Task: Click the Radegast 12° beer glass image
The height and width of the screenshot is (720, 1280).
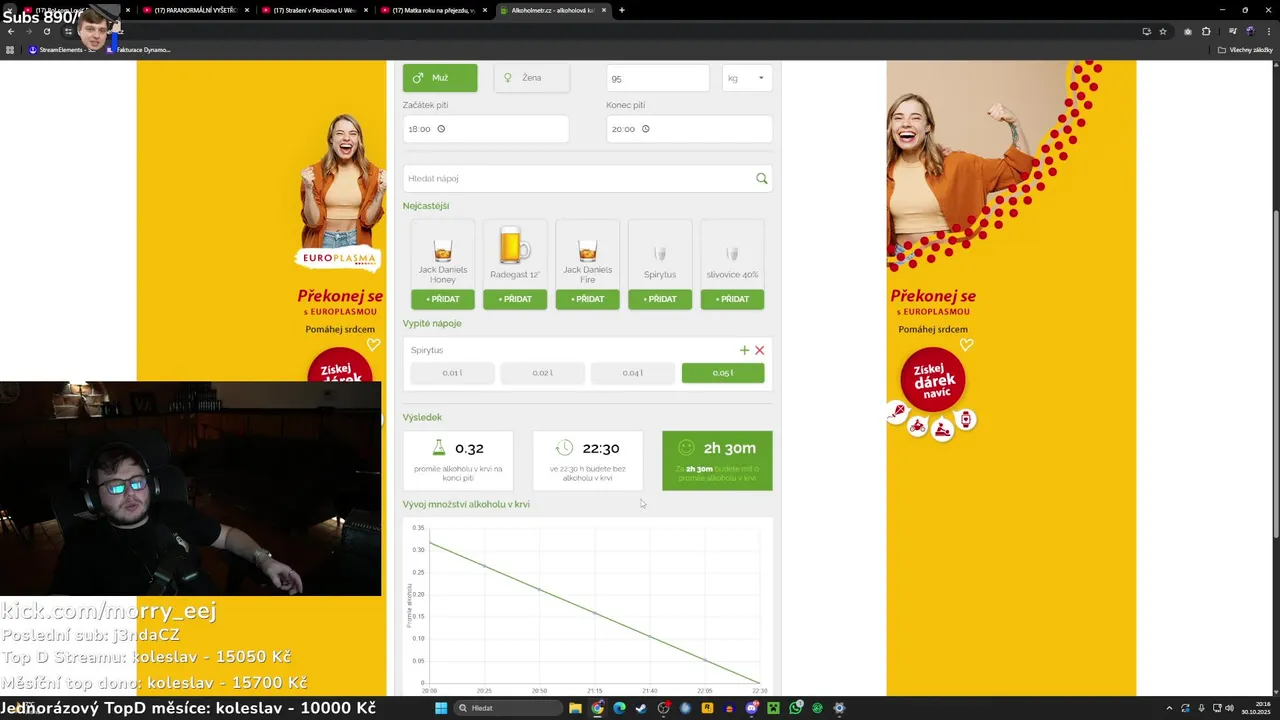Action: 515,244
